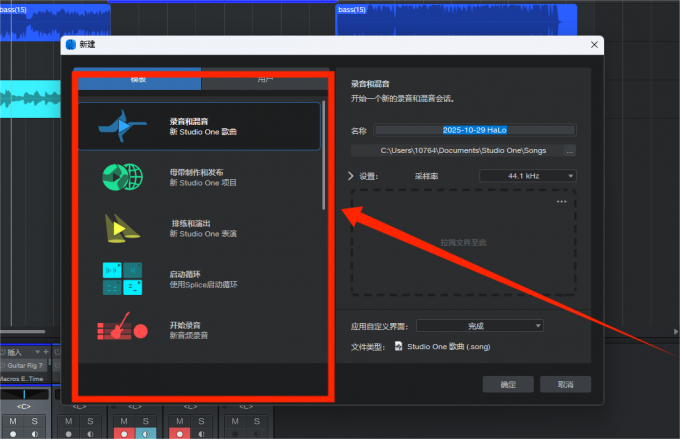Browse save location with the ... button
The height and width of the screenshot is (439, 680).
(x=569, y=151)
